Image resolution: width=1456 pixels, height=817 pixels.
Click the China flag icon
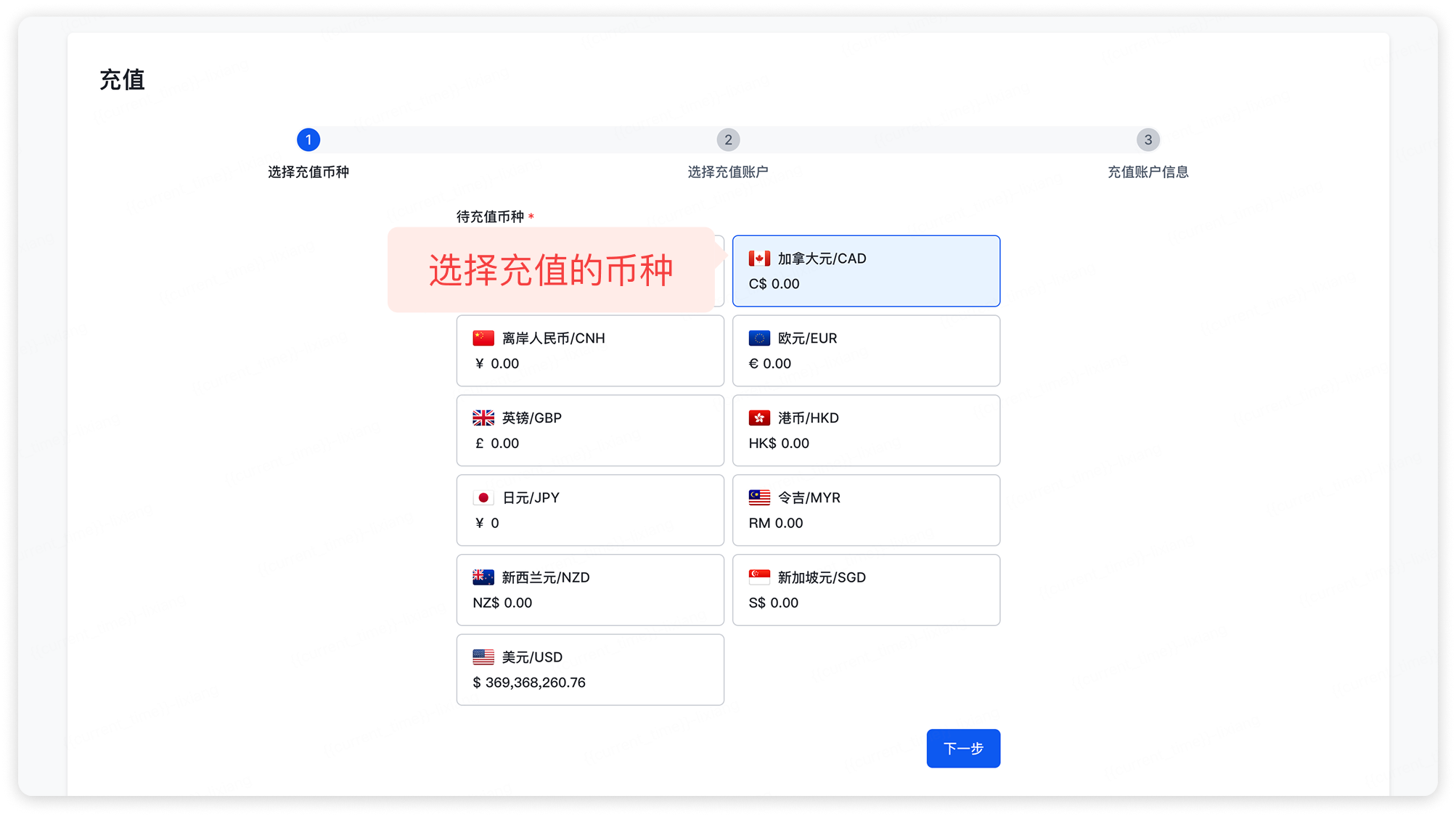(483, 338)
